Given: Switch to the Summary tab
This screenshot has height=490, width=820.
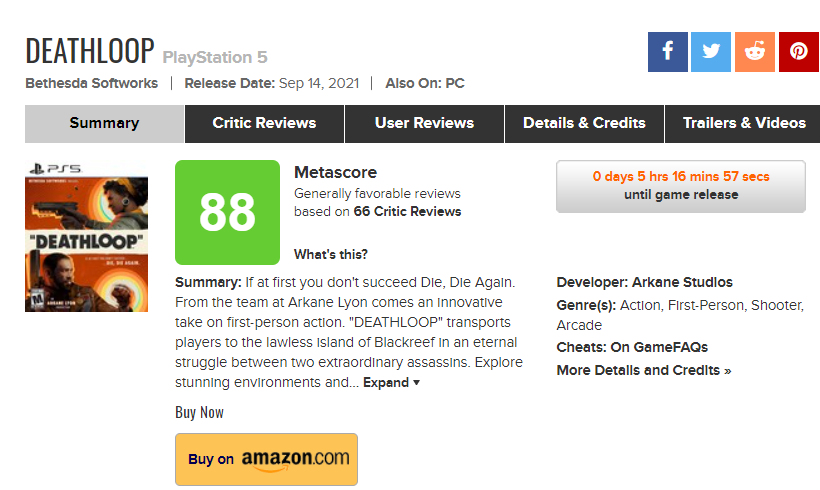Looking at the screenshot, I should click(104, 124).
